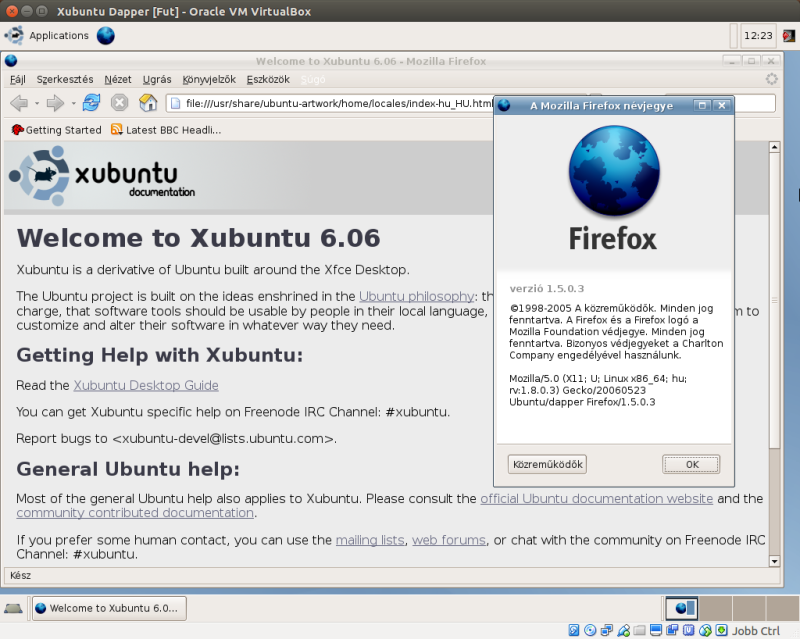Click the Firefox throbber activity indicator

[771, 79]
